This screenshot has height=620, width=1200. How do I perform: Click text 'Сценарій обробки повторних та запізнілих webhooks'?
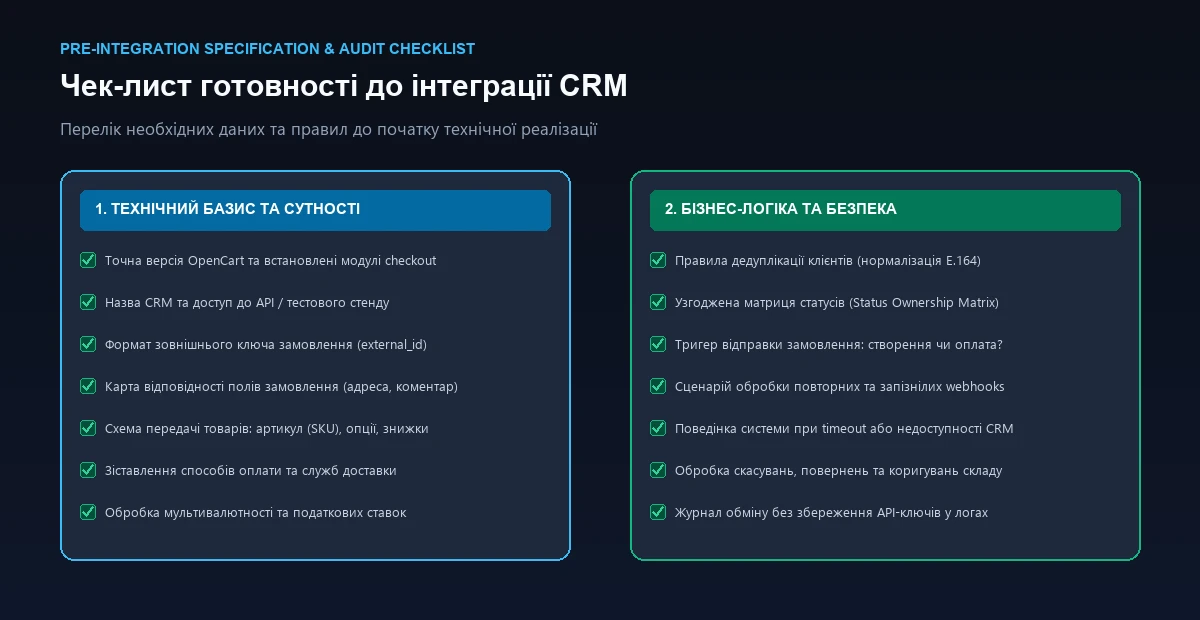click(x=839, y=386)
